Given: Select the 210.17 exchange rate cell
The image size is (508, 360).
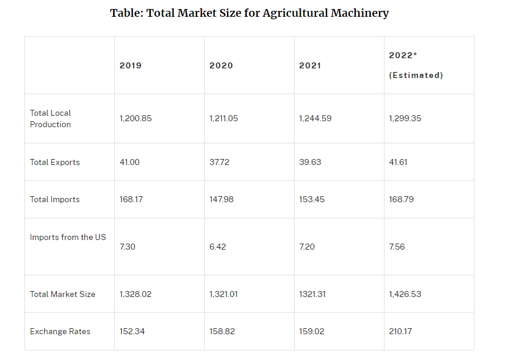Looking at the screenshot, I should pyautogui.click(x=400, y=331).
